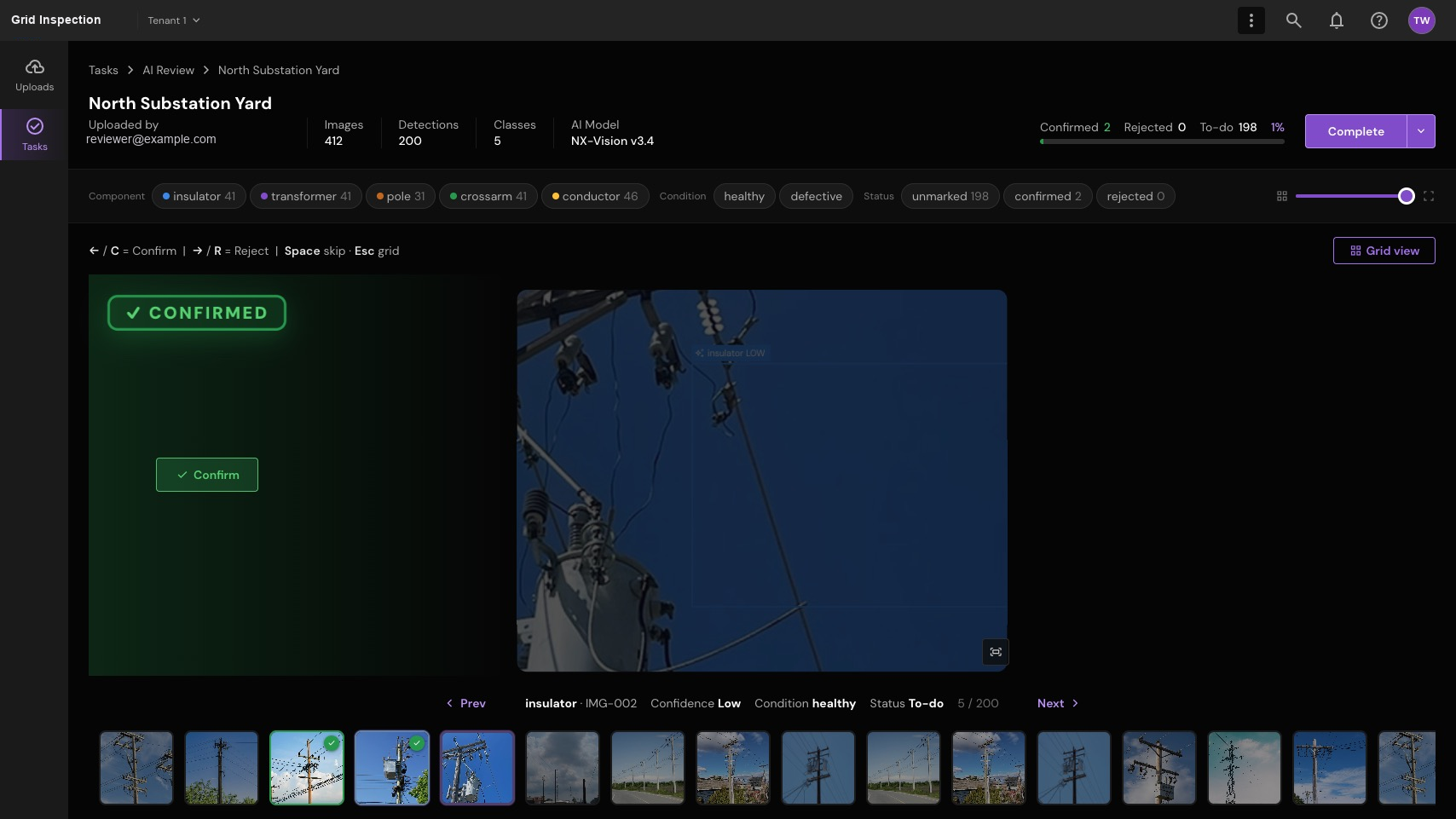Filter by rejected status
The height and width of the screenshot is (819, 1456).
1135,196
